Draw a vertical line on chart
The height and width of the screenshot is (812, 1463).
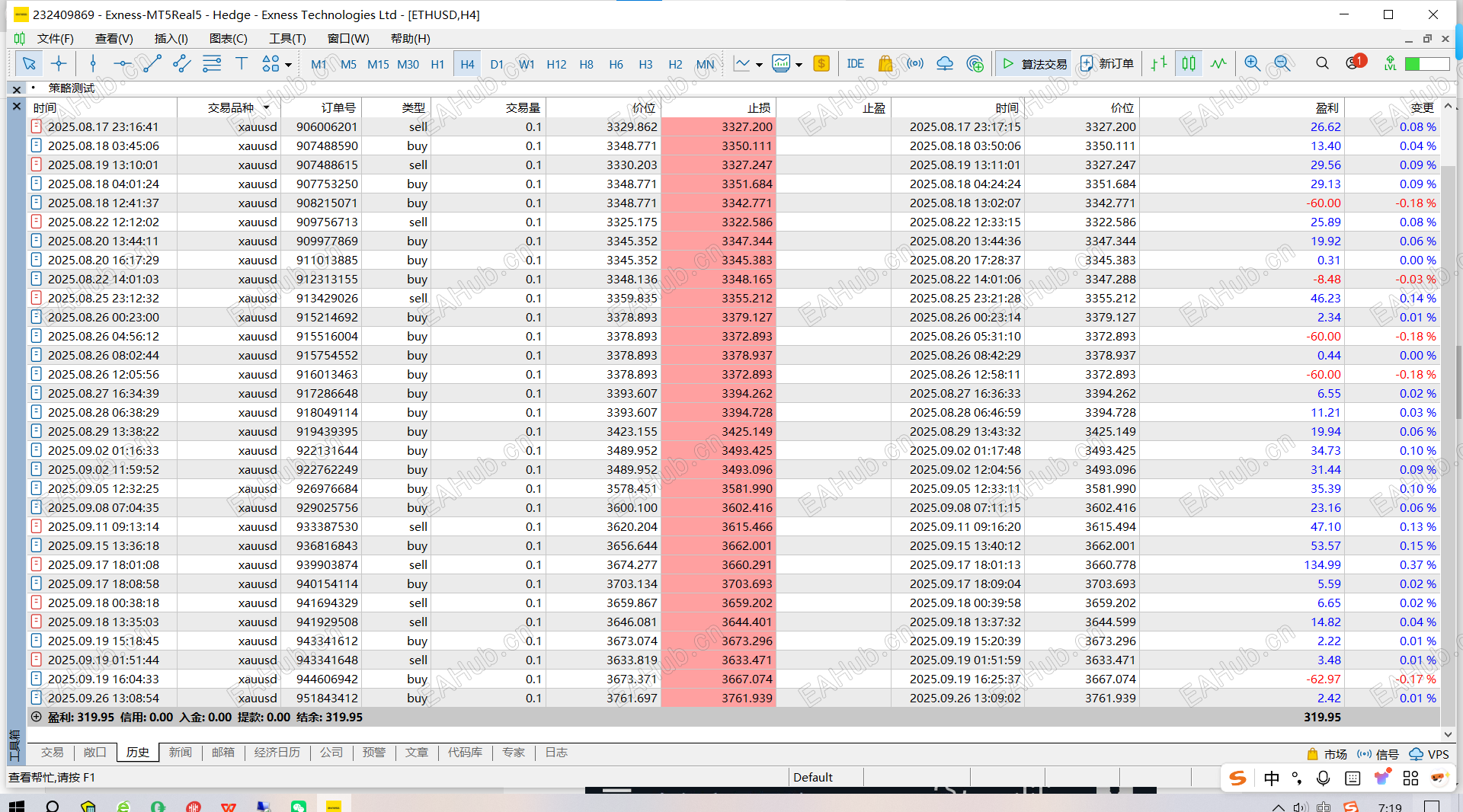tap(93, 64)
